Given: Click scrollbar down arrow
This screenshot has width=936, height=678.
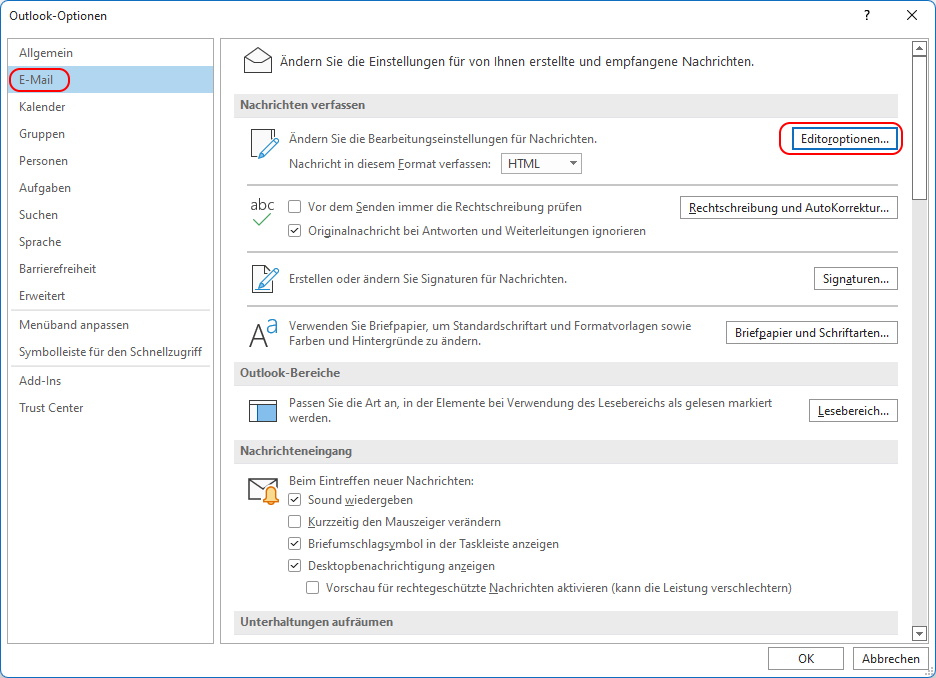Looking at the screenshot, I should tap(919, 633).
